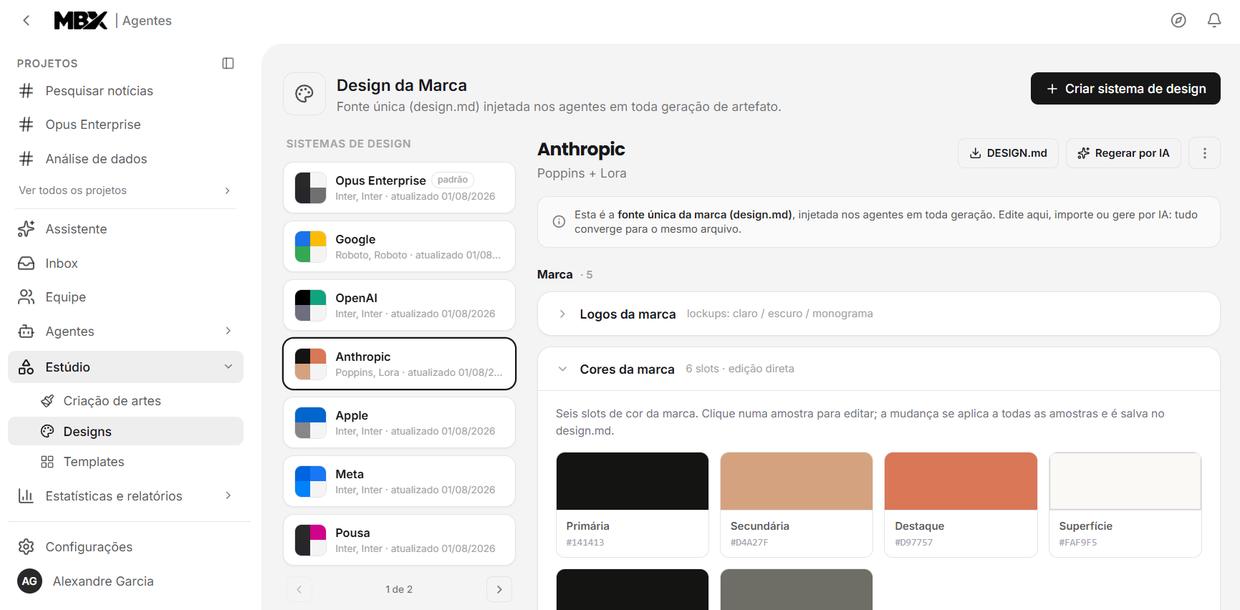Click the 'padrão' badge on Opus Enterprise
The image size is (1240, 610).
point(453,180)
